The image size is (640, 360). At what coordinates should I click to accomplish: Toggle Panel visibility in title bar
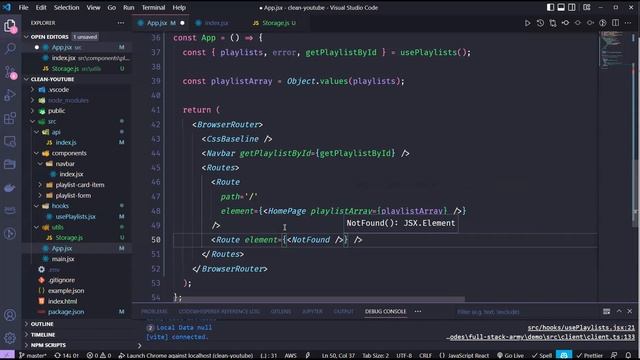tap(561, 7)
